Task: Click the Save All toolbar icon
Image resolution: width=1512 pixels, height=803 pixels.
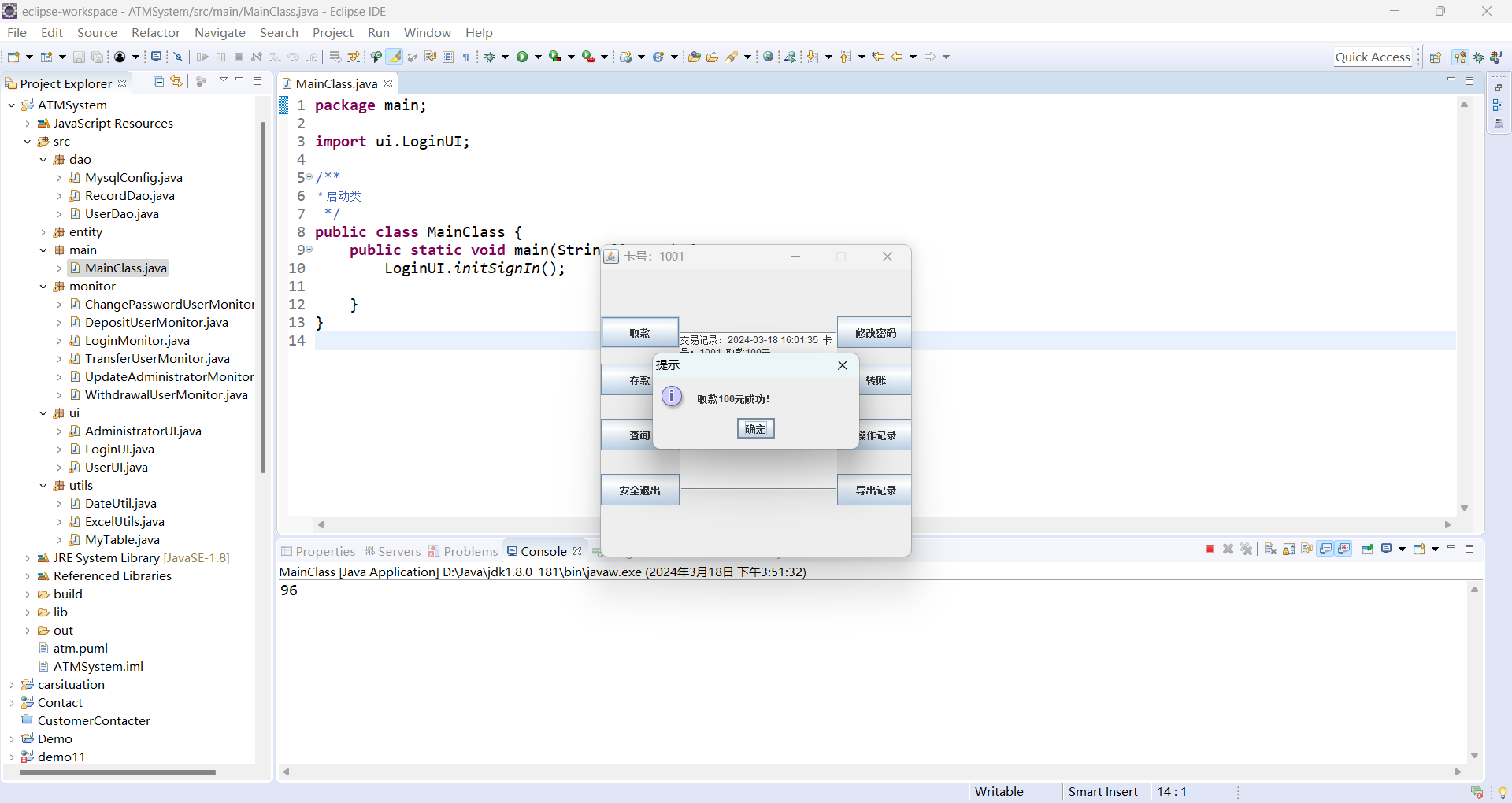Action: (x=98, y=57)
